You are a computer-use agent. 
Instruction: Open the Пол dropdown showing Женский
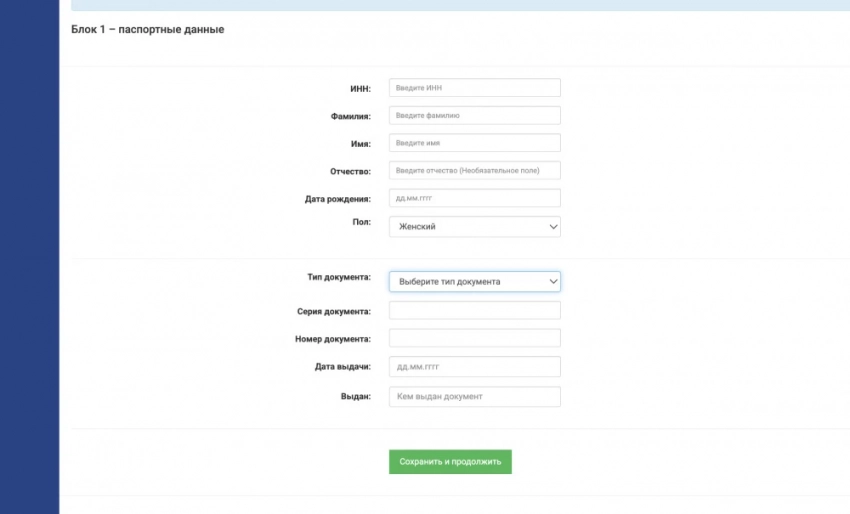474,227
